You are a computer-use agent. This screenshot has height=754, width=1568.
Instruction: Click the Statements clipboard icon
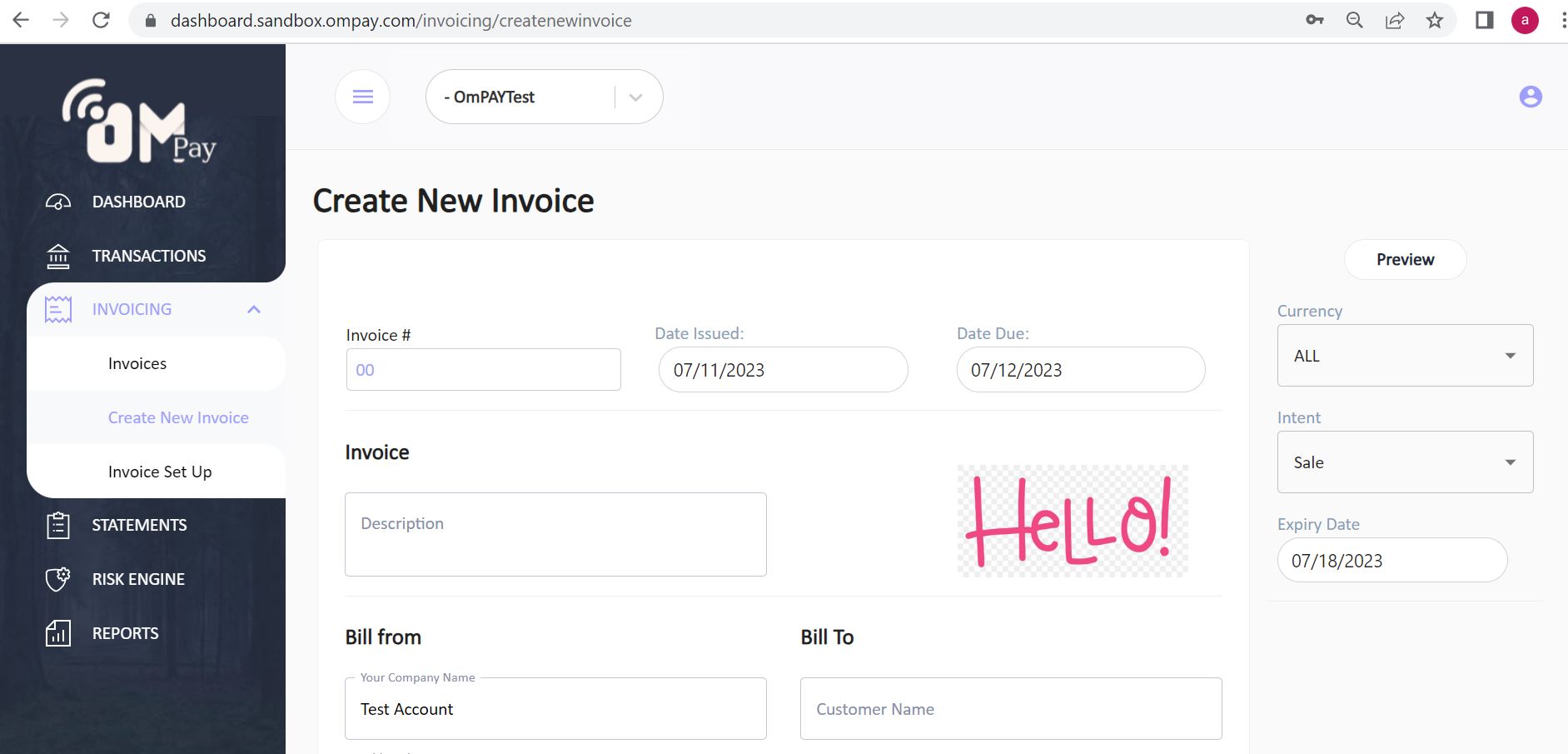(x=58, y=525)
